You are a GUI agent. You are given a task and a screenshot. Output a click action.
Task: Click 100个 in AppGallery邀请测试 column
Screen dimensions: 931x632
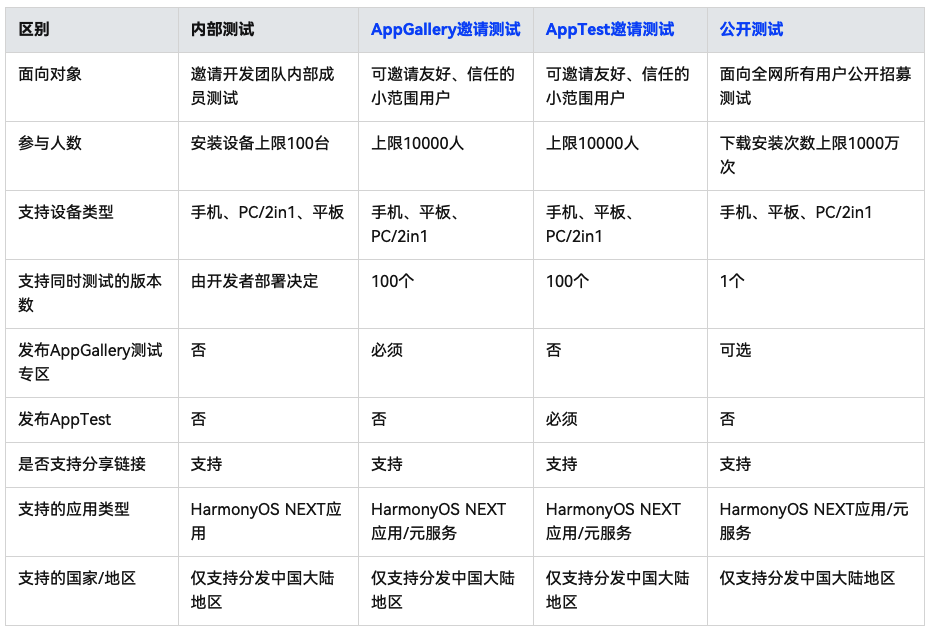pos(392,281)
